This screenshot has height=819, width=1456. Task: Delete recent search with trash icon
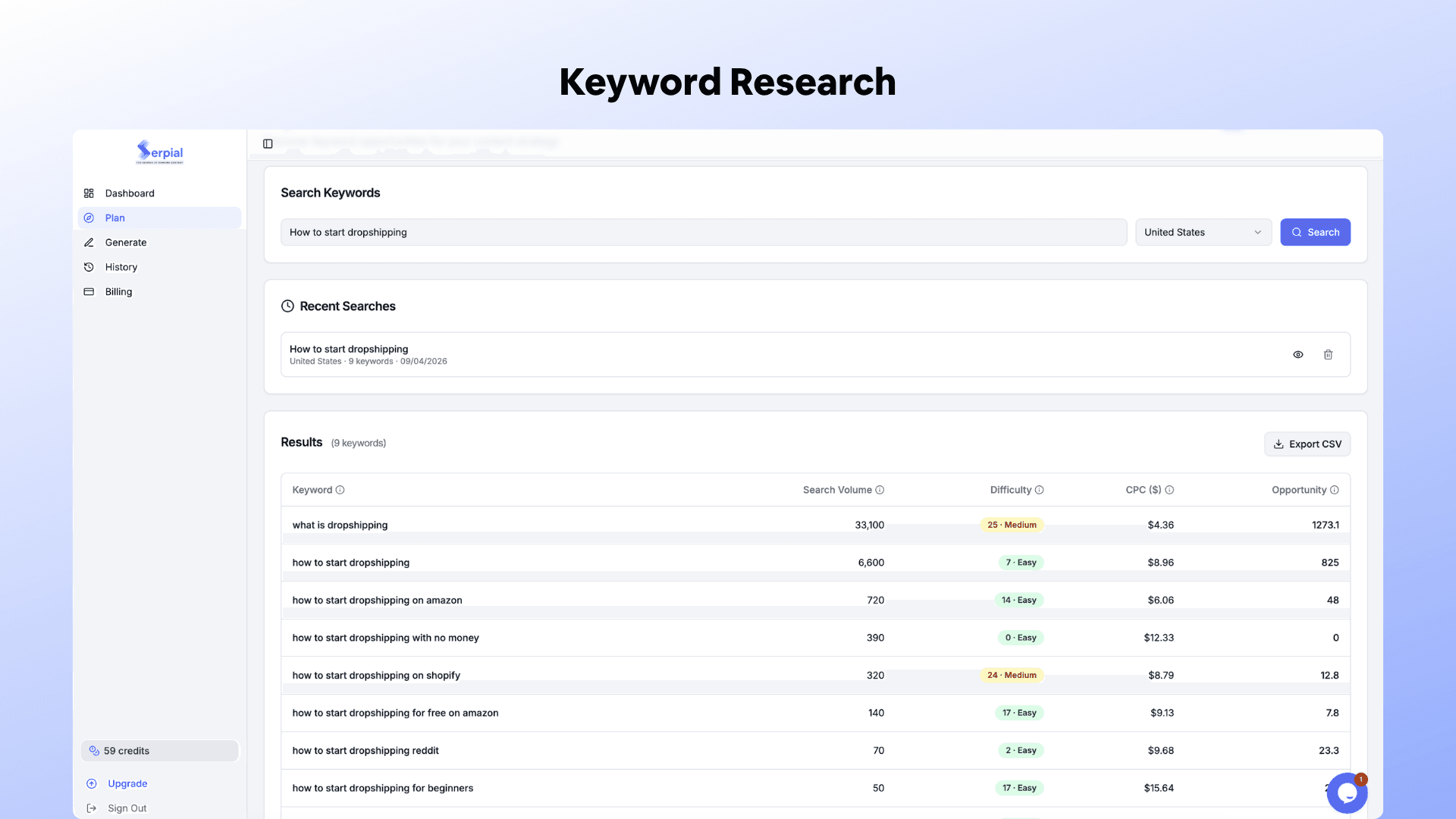pyautogui.click(x=1328, y=354)
